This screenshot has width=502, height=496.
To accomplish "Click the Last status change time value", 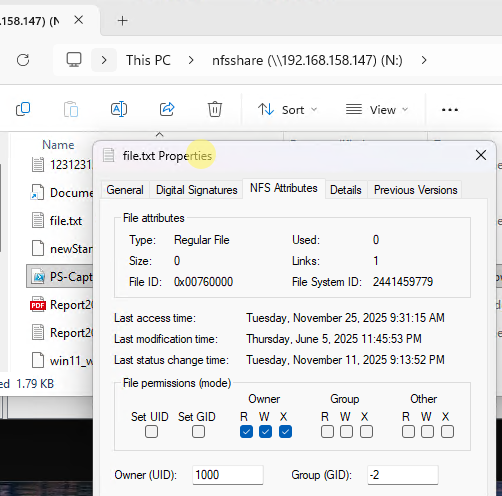I will (x=345, y=360).
